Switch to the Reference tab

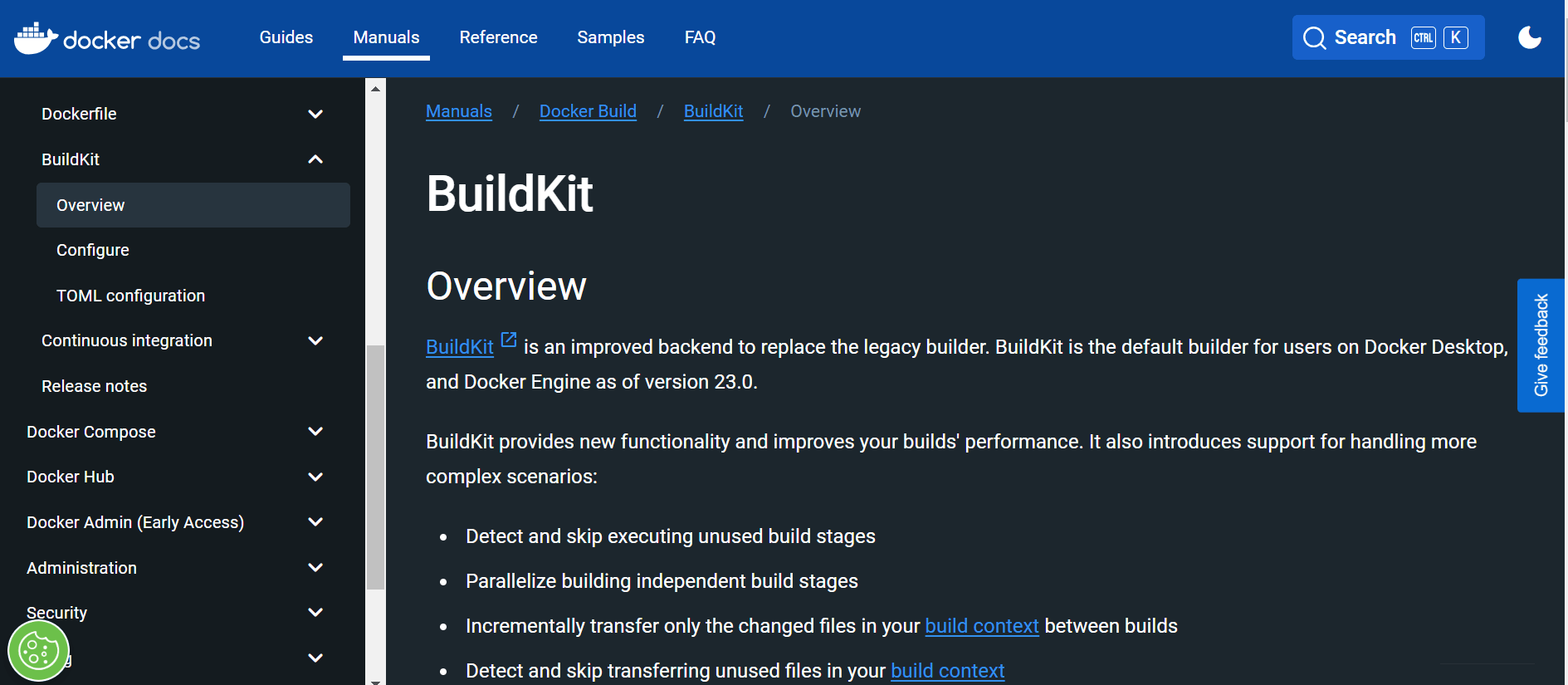[x=499, y=37]
